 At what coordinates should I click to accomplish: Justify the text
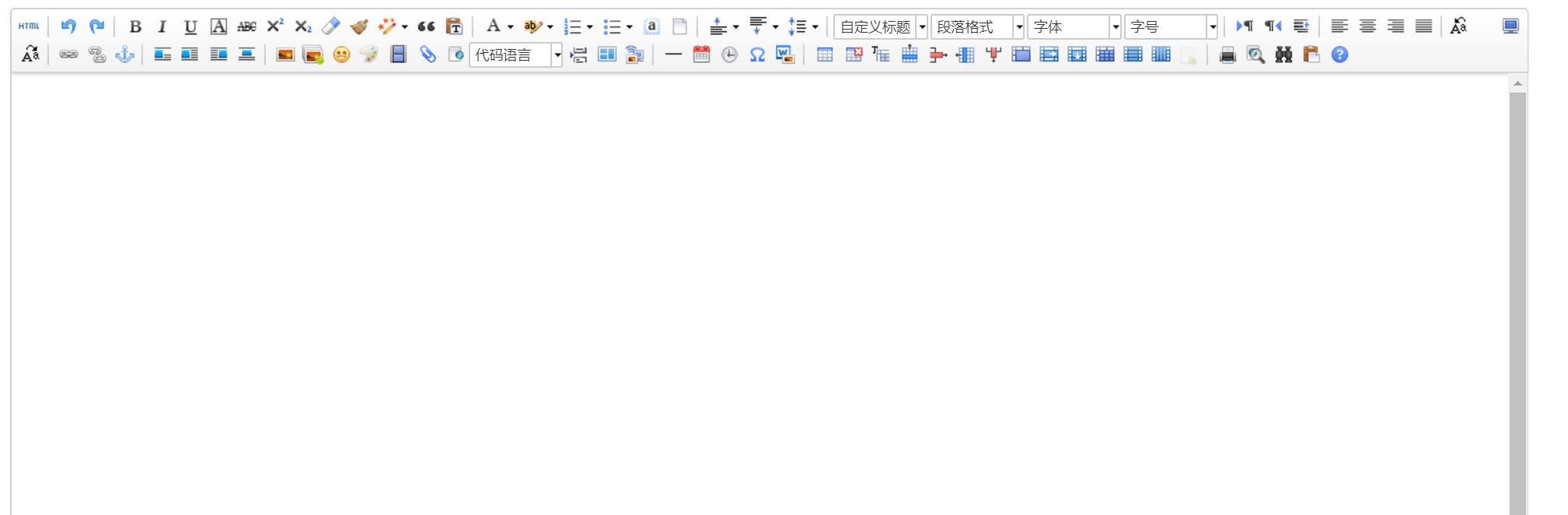(1423, 26)
